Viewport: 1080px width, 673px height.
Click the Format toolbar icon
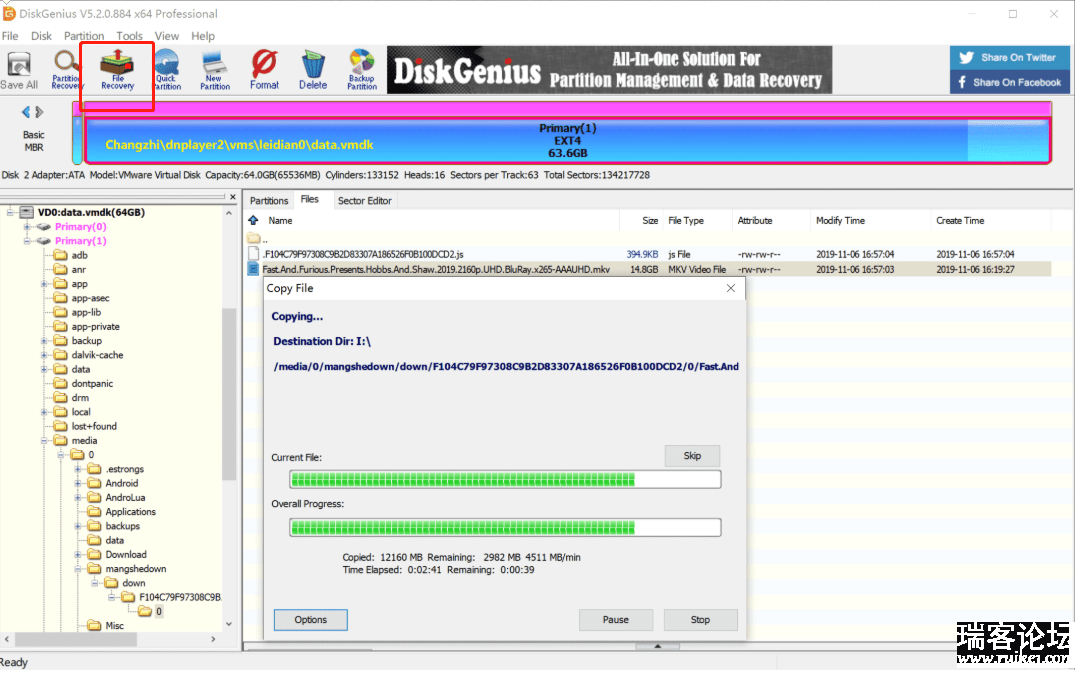(264, 70)
